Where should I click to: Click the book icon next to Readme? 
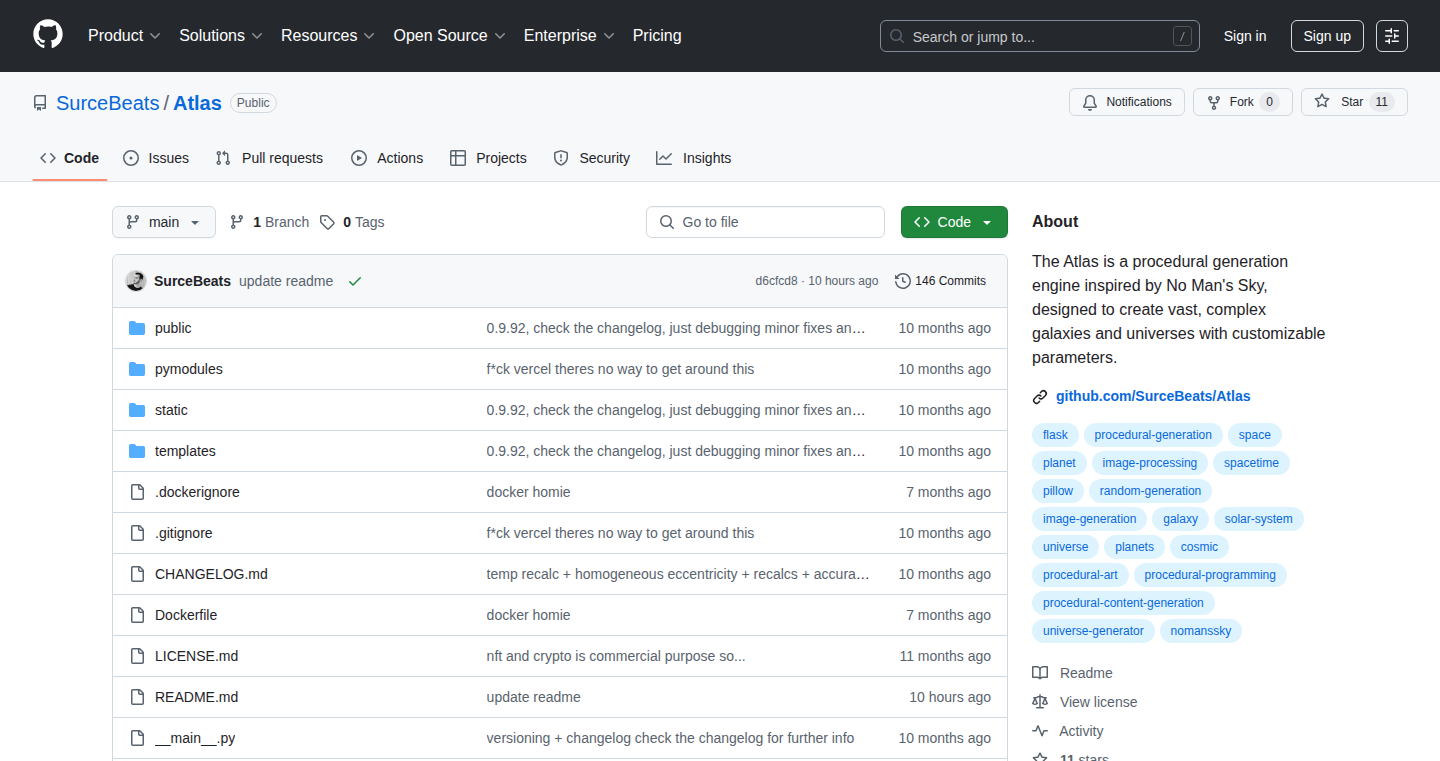[x=1040, y=673]
